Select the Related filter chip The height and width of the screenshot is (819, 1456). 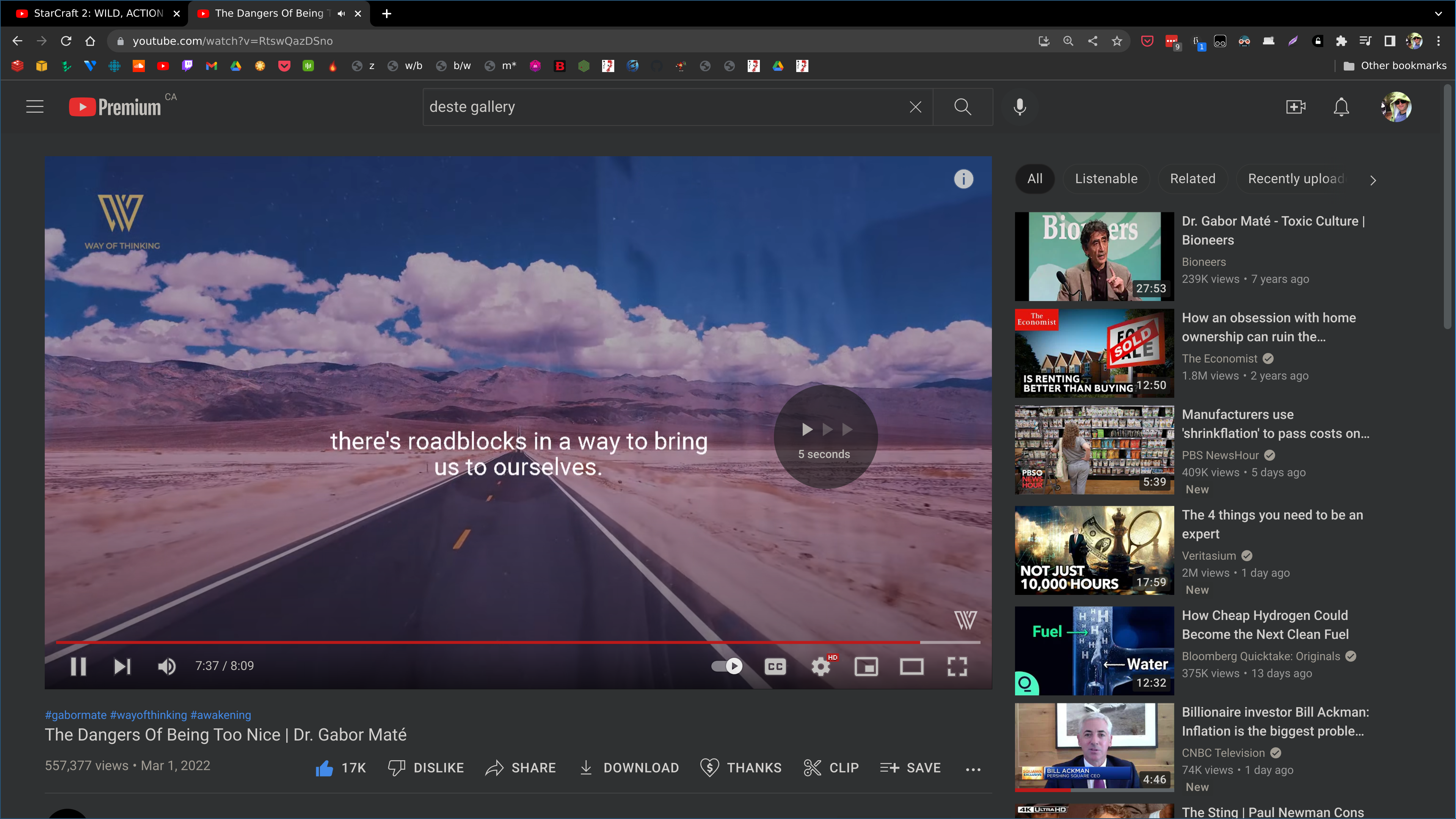click(1192, 179)
